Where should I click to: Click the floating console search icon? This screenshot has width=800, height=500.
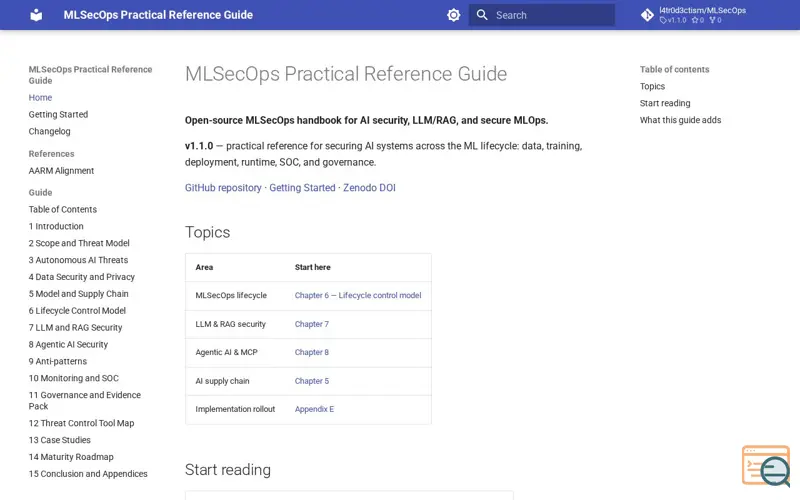[766, 465]
